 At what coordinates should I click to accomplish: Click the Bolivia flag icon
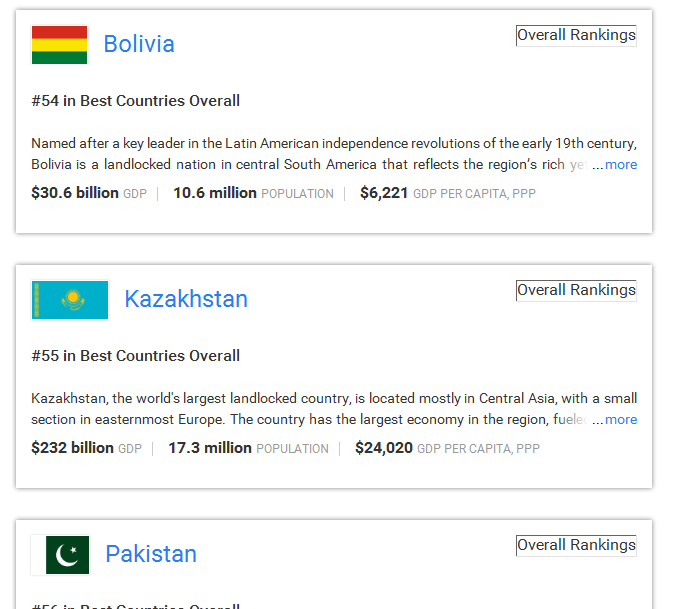(59, 45)
